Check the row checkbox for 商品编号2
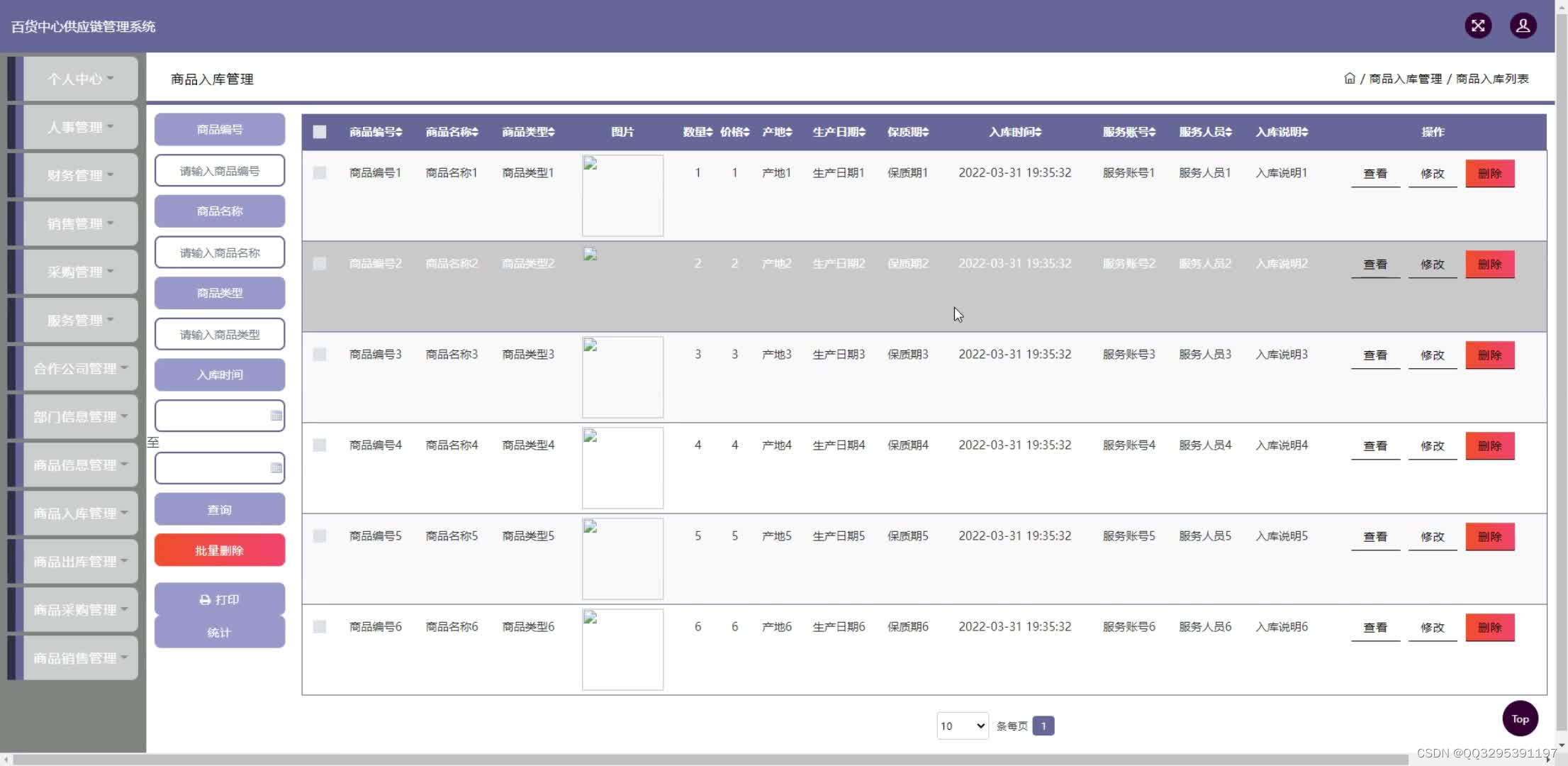The height and width of the screenshot is (766, 1568). click(x=320, y=263)
